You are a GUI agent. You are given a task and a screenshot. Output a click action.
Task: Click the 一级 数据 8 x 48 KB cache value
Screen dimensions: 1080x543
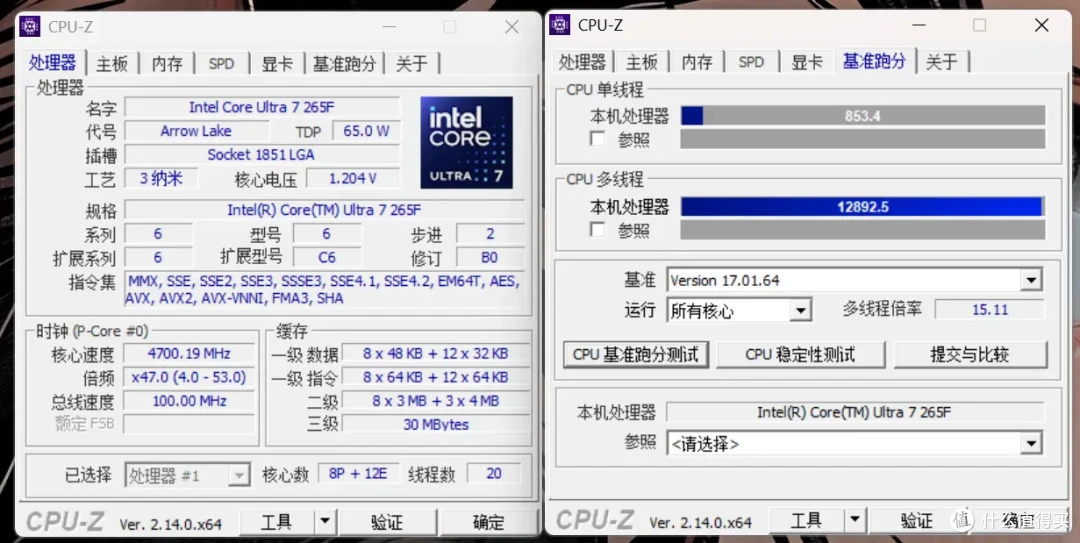point(436,354)
